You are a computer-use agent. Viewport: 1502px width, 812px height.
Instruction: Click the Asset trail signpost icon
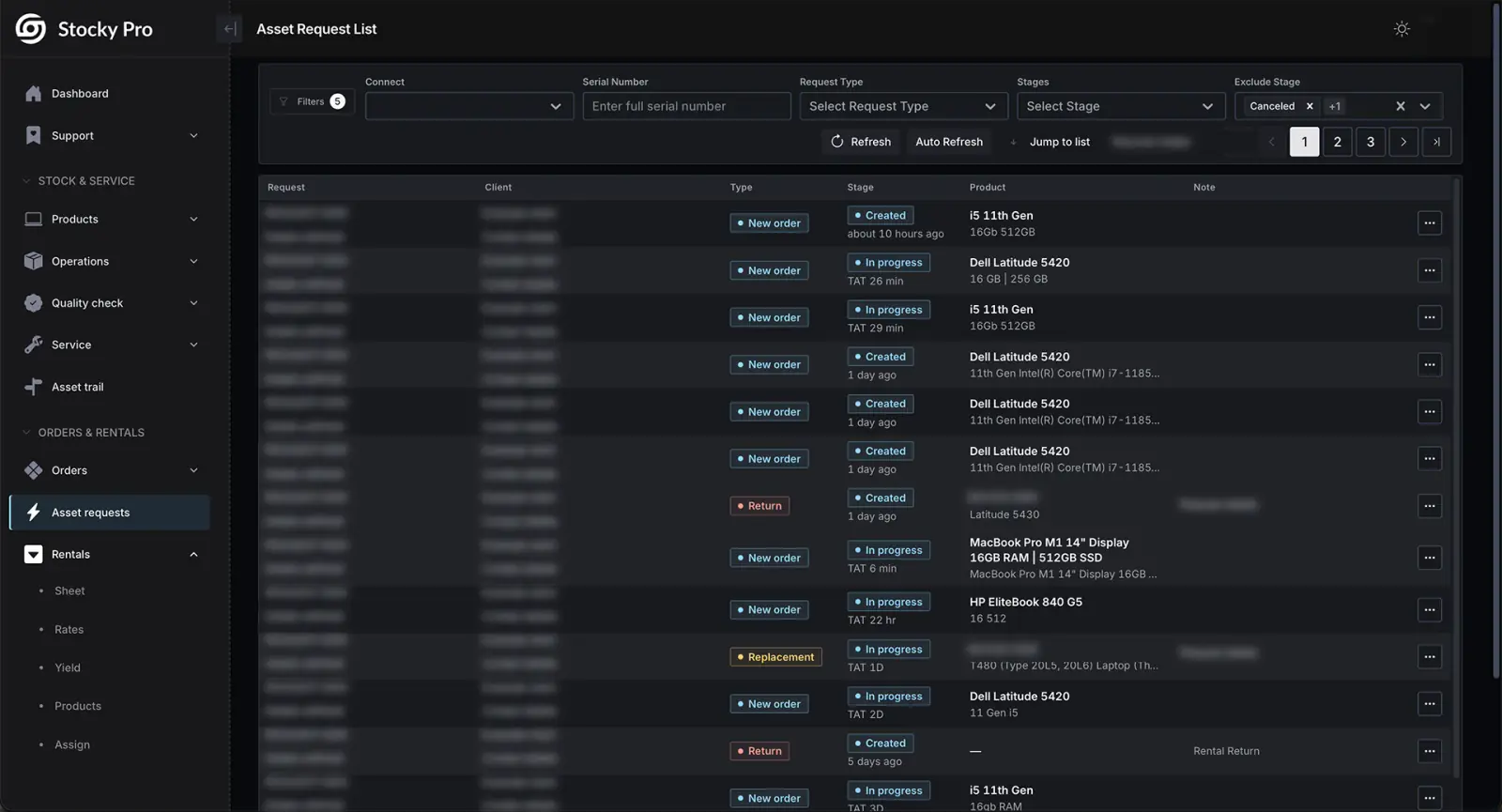coord(34,387)
